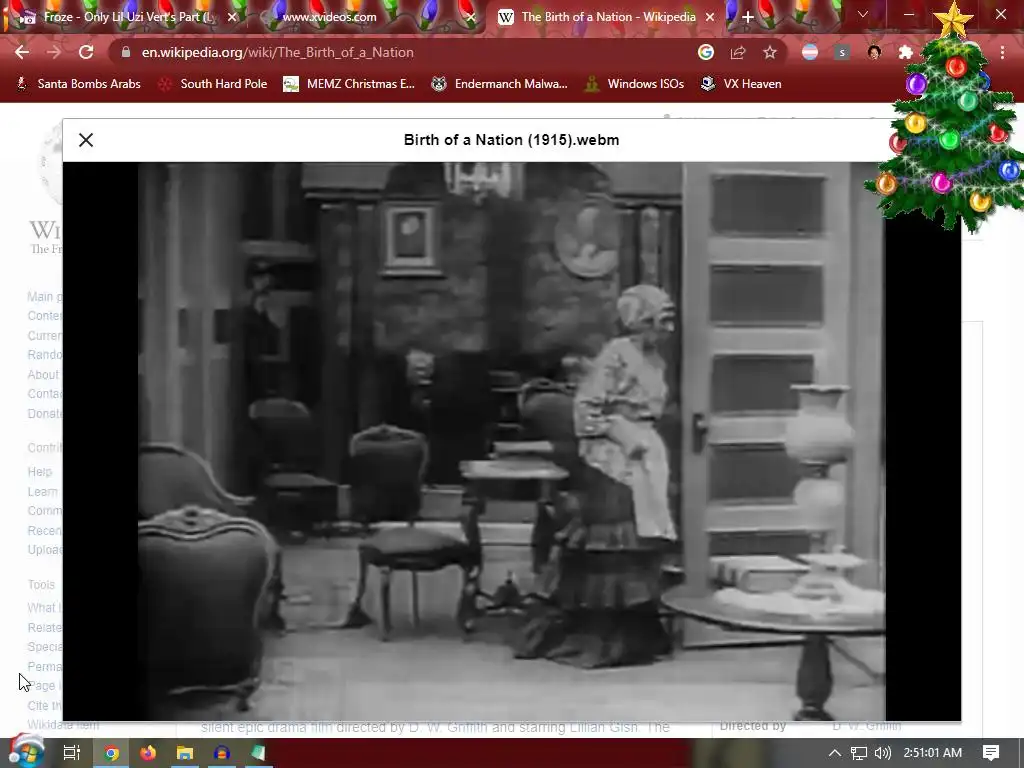Click the video frame to play
Image resolution: width=1024 pixels, height=768 pixels.
511,441
